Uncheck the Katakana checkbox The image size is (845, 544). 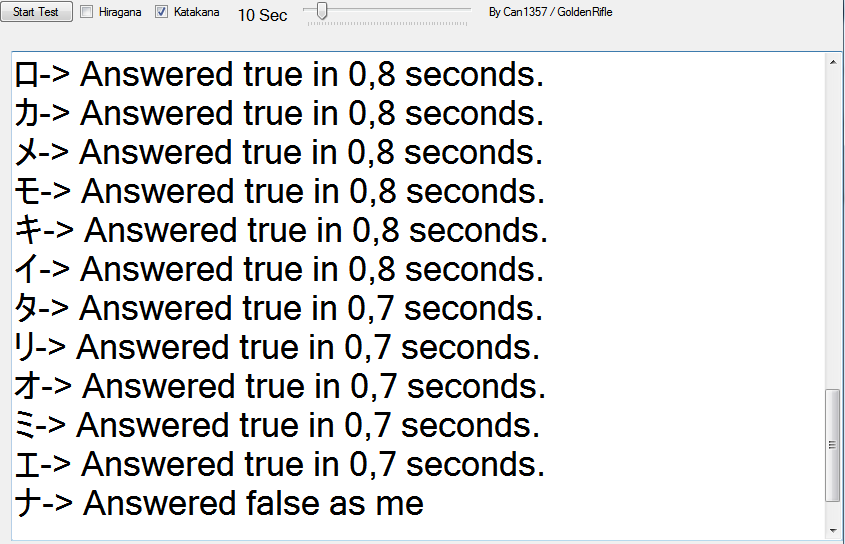pyautogui.click(x=161, y=11)
